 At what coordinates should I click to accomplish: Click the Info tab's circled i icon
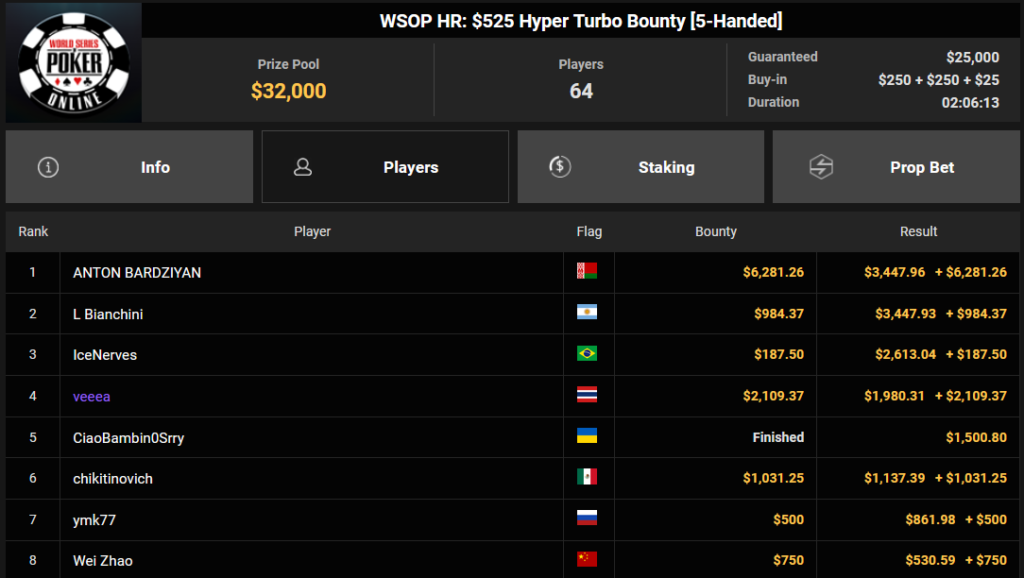[48, 167]
